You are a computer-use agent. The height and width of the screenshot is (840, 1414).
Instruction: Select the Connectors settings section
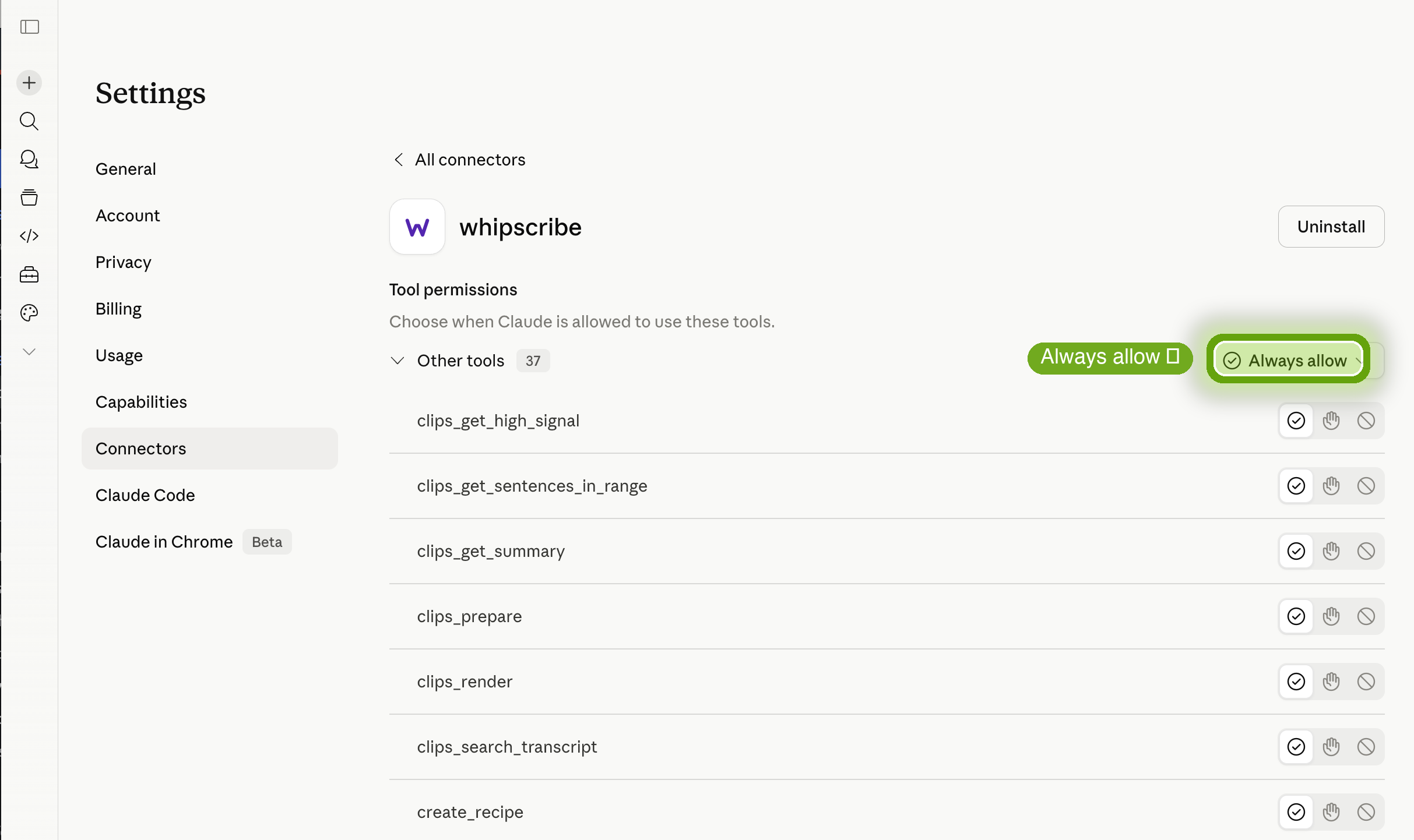[210, 449]
